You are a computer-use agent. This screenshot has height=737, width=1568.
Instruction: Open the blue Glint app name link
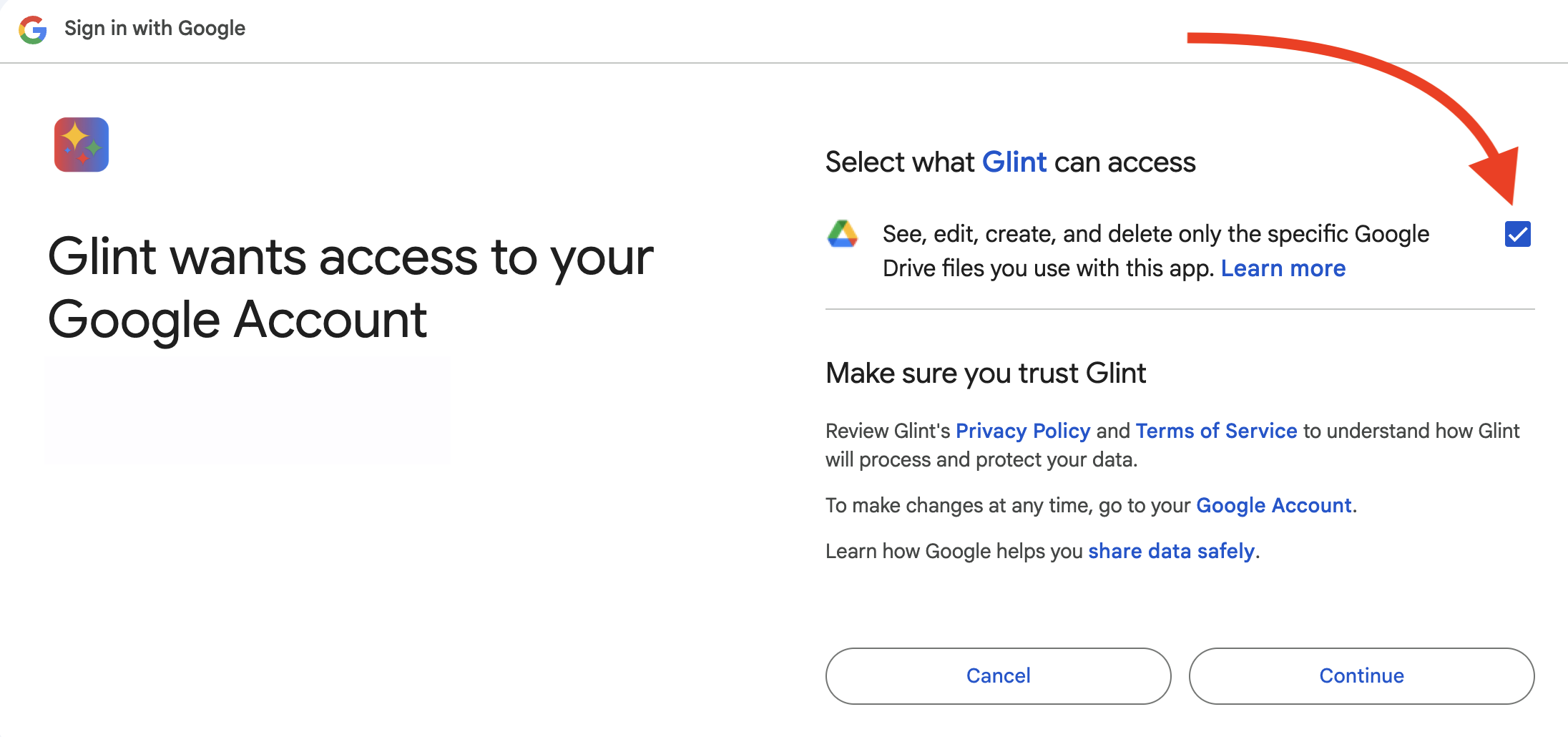1014,162
